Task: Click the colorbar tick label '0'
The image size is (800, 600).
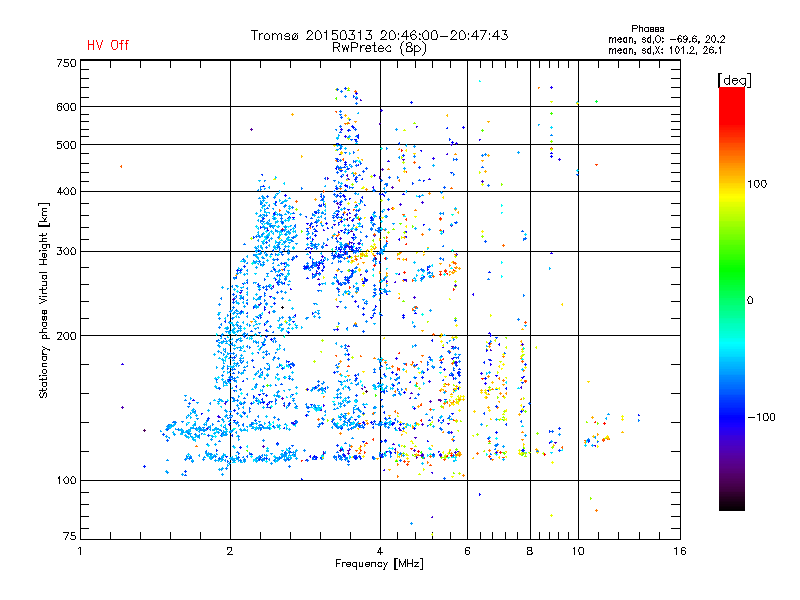Action: click(750, 301)
